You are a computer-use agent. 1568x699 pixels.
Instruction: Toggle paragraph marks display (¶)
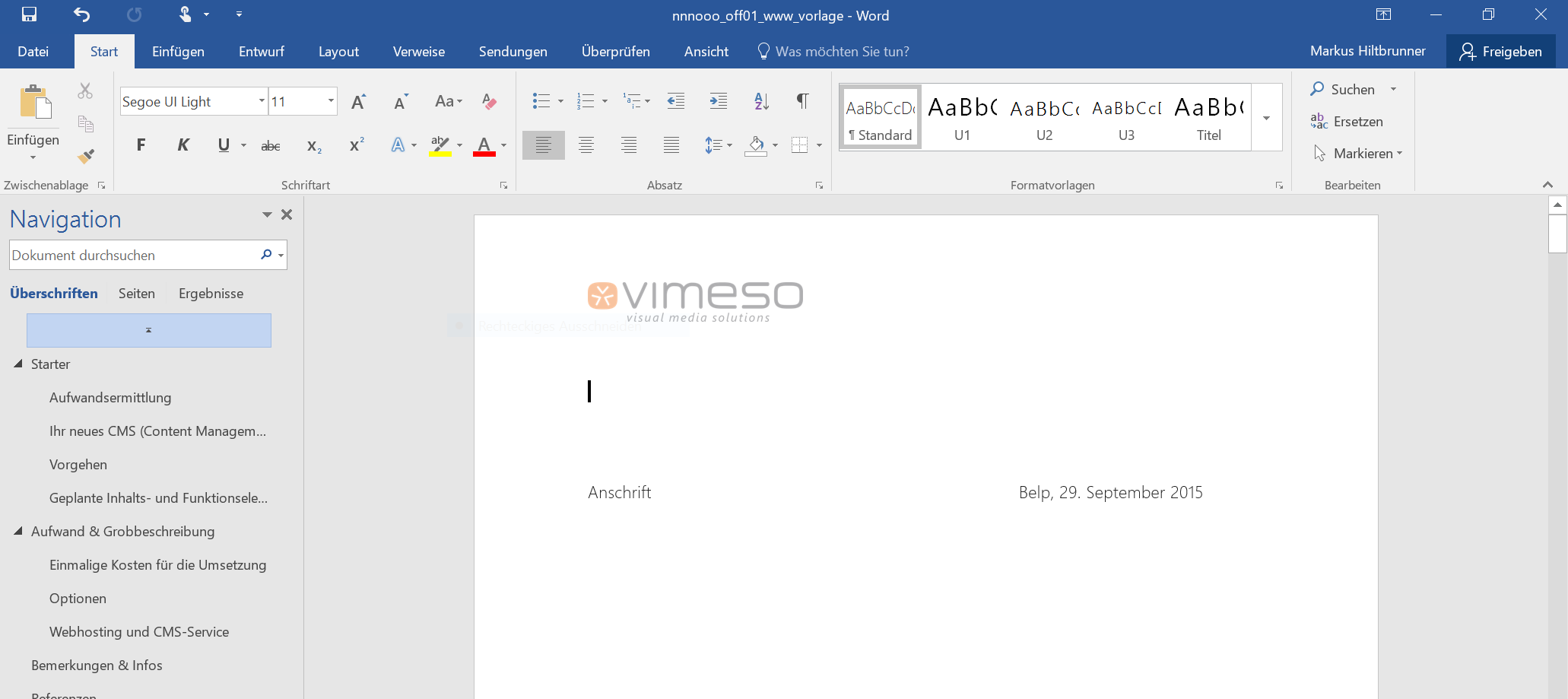(x=802, y=101)
